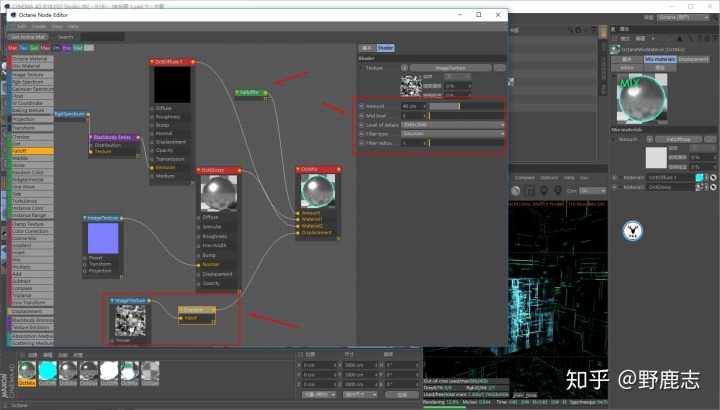The image size is (720, 410).
Task: Select Octane Material in node list
Action: point(31,59)
